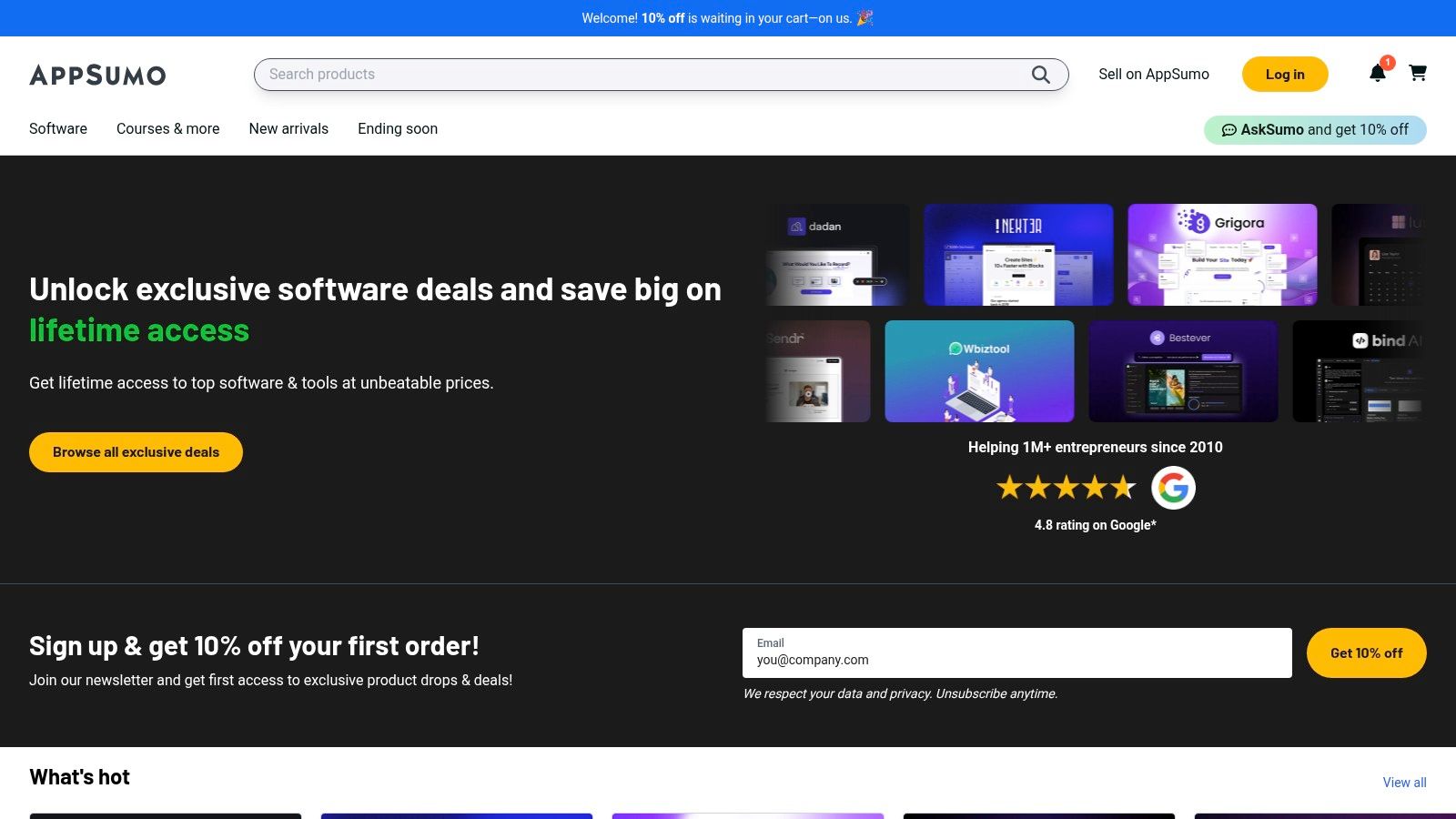
Task: Click the Log in button
Action: (x=1285, y=75)
